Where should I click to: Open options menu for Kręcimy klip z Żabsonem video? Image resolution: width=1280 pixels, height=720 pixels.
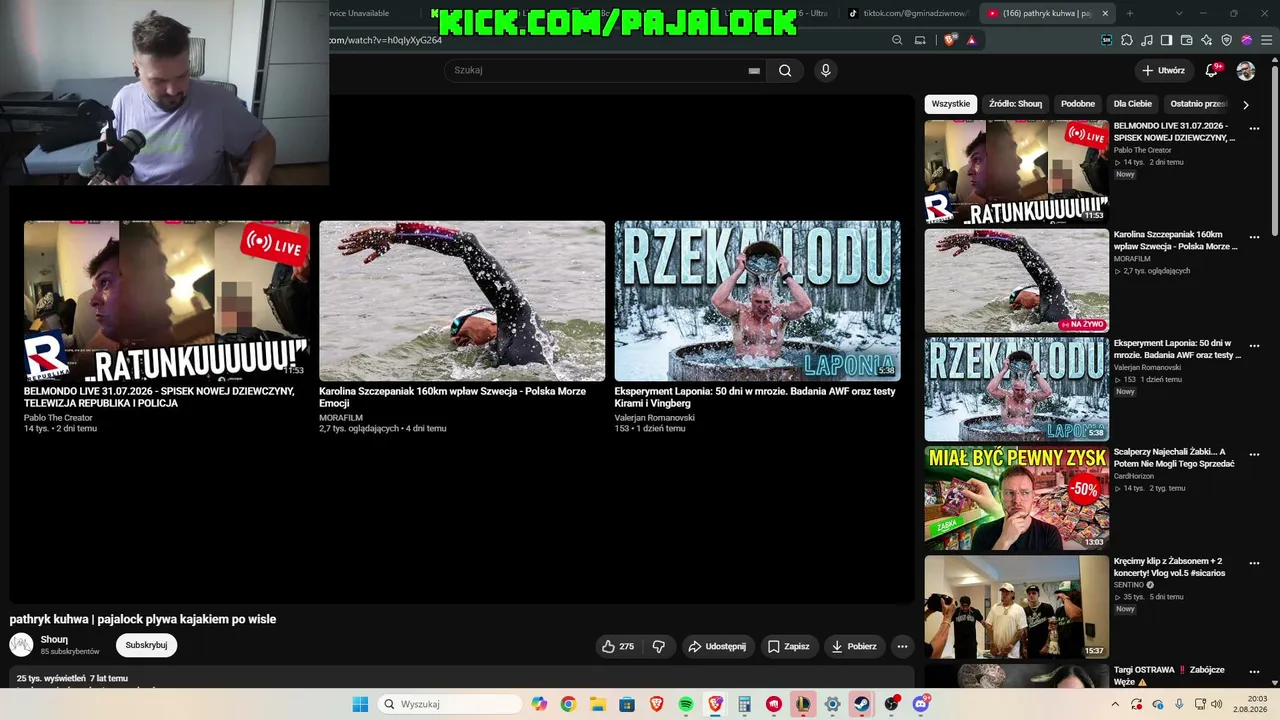pyautogui.click(x=1254, y=563)
